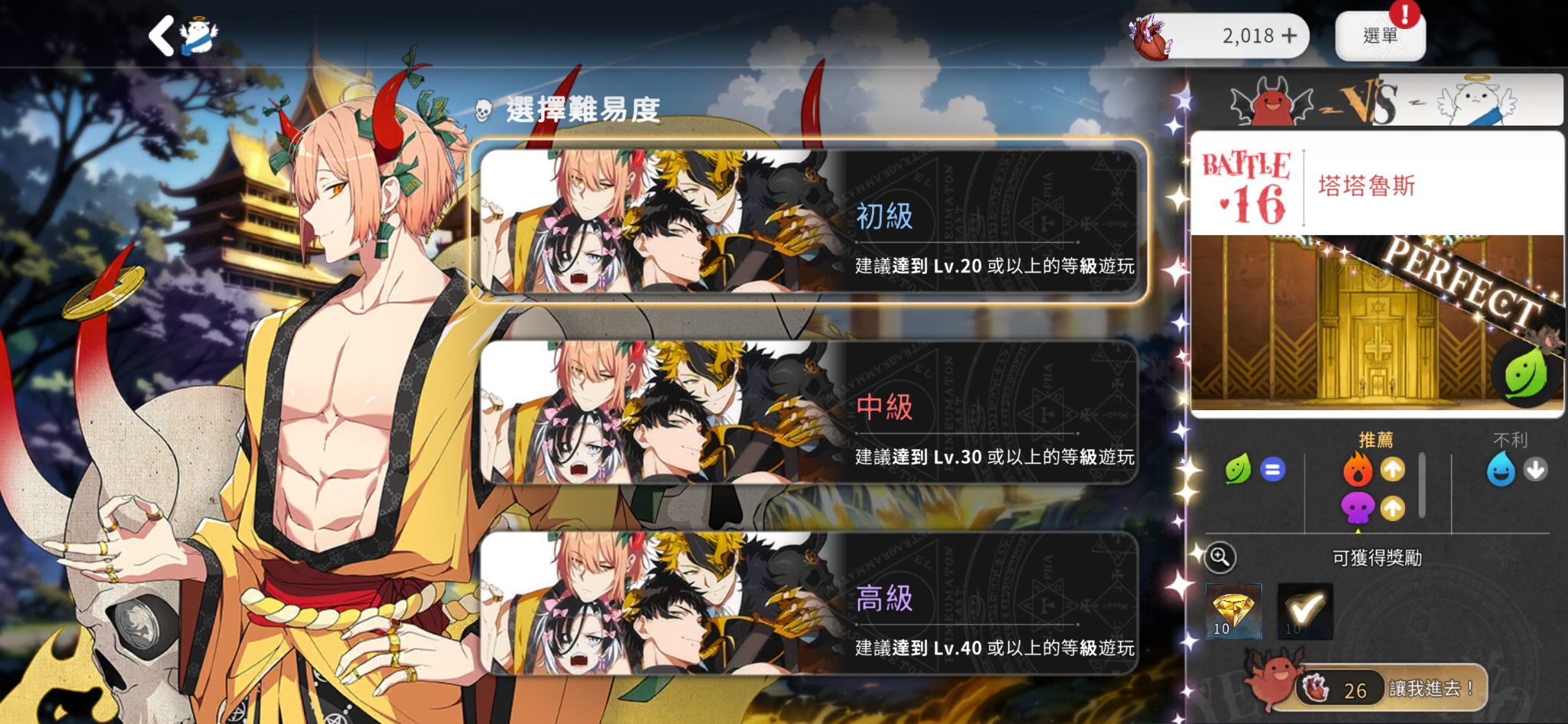
Task: Tap the blue water drop element icon
Action: coord(1501,469)
